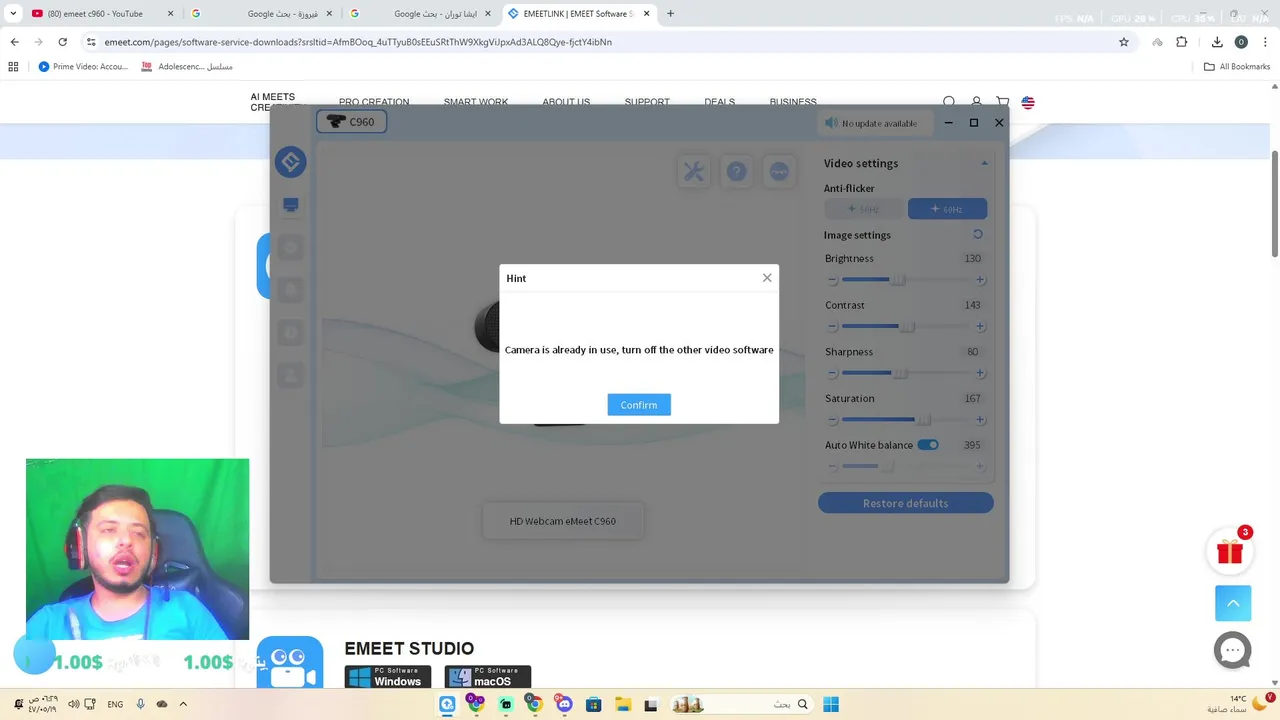Open the website region flag selector

click(1028, 102)
